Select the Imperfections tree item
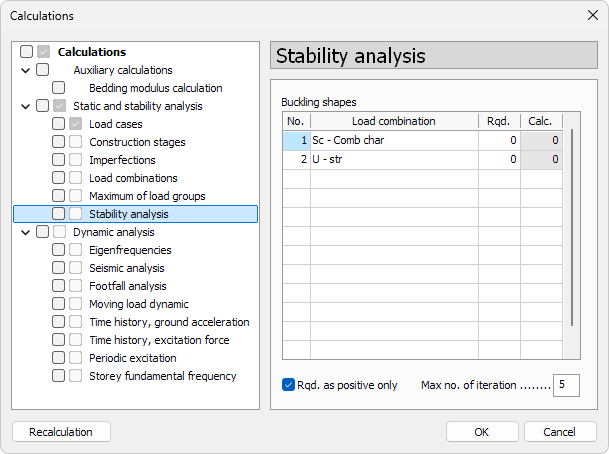This screenshot has height=454, width=609. click(122, 160)
